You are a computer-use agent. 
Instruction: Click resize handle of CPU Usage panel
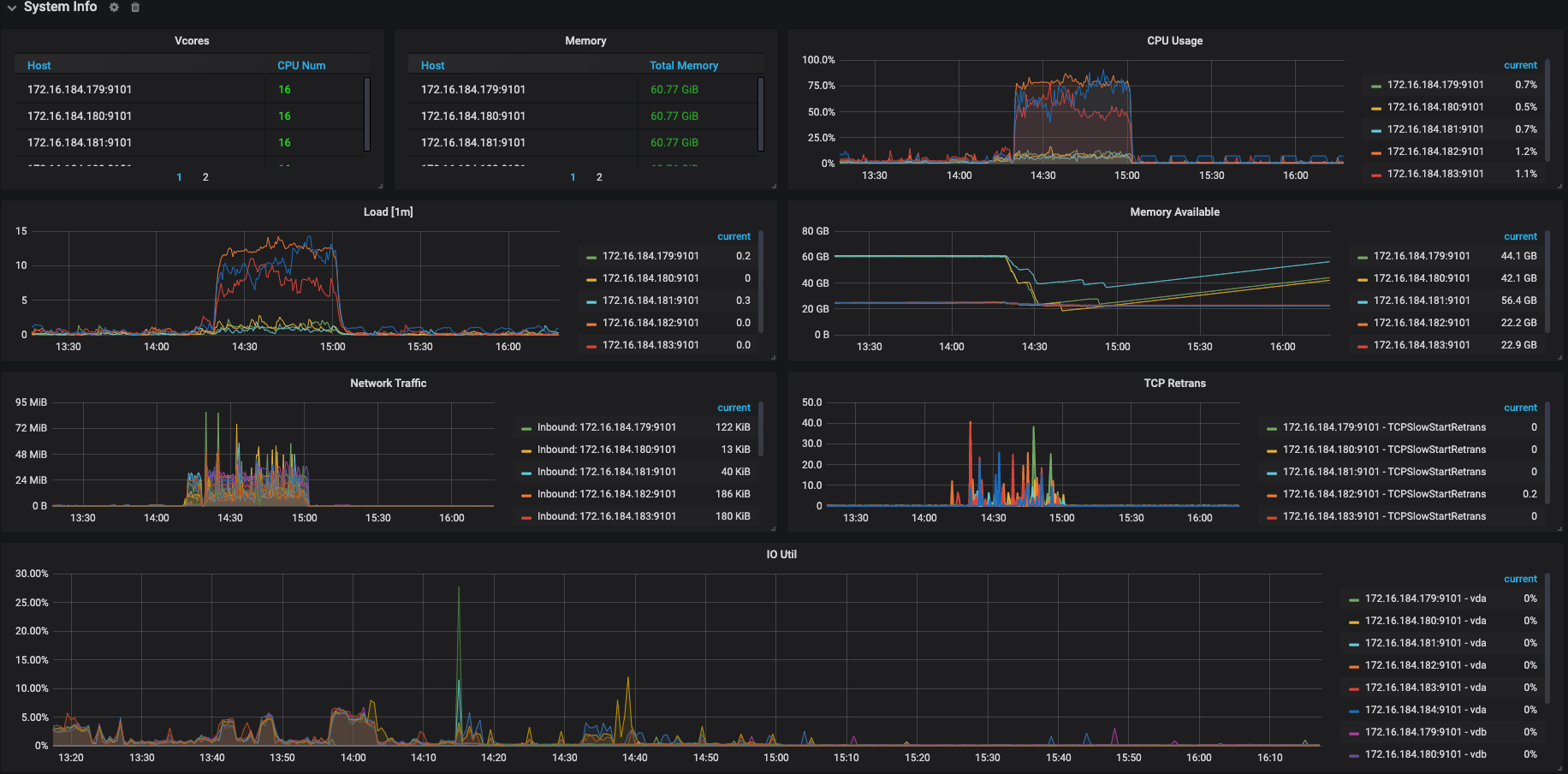pos(1559,186)
